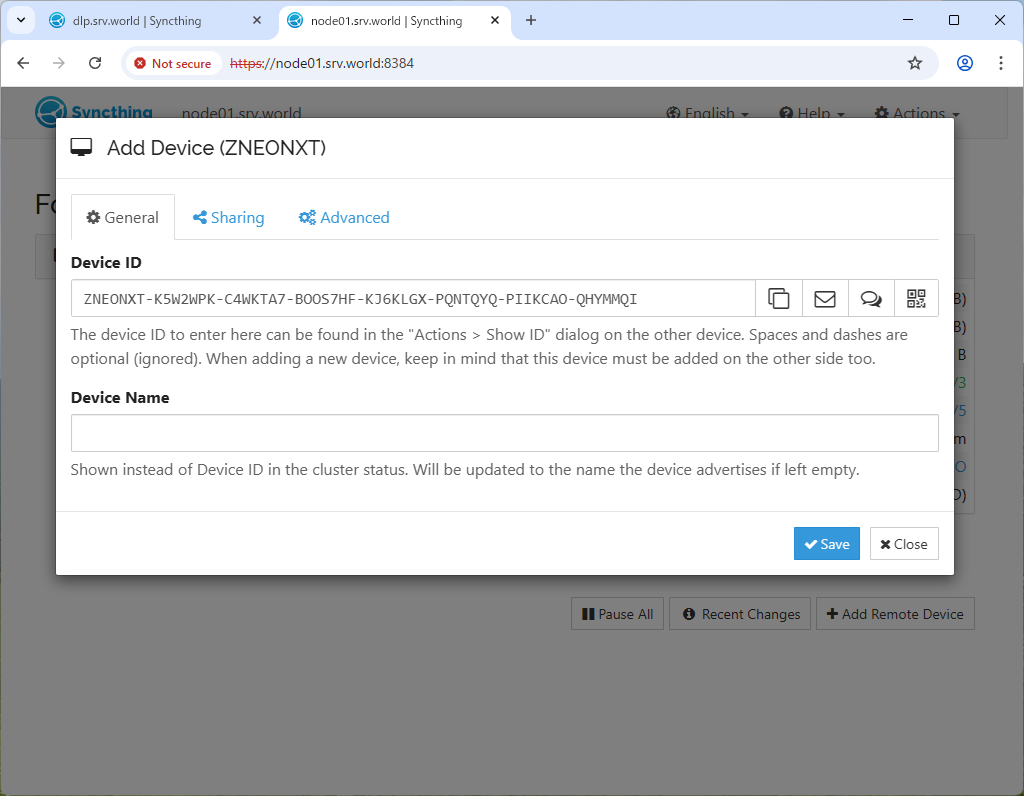This screenshot has height=796, width=1024.
Task: Open the browser profile menu
Action: pyautogui.click(x=965, y=63)
